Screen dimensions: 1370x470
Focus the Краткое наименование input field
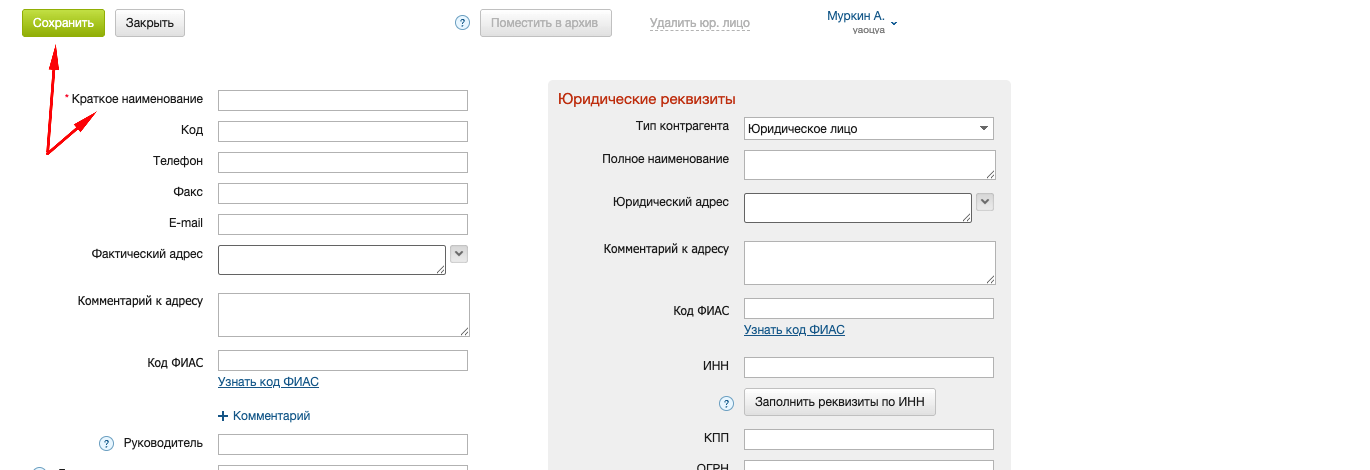(342, 100)
